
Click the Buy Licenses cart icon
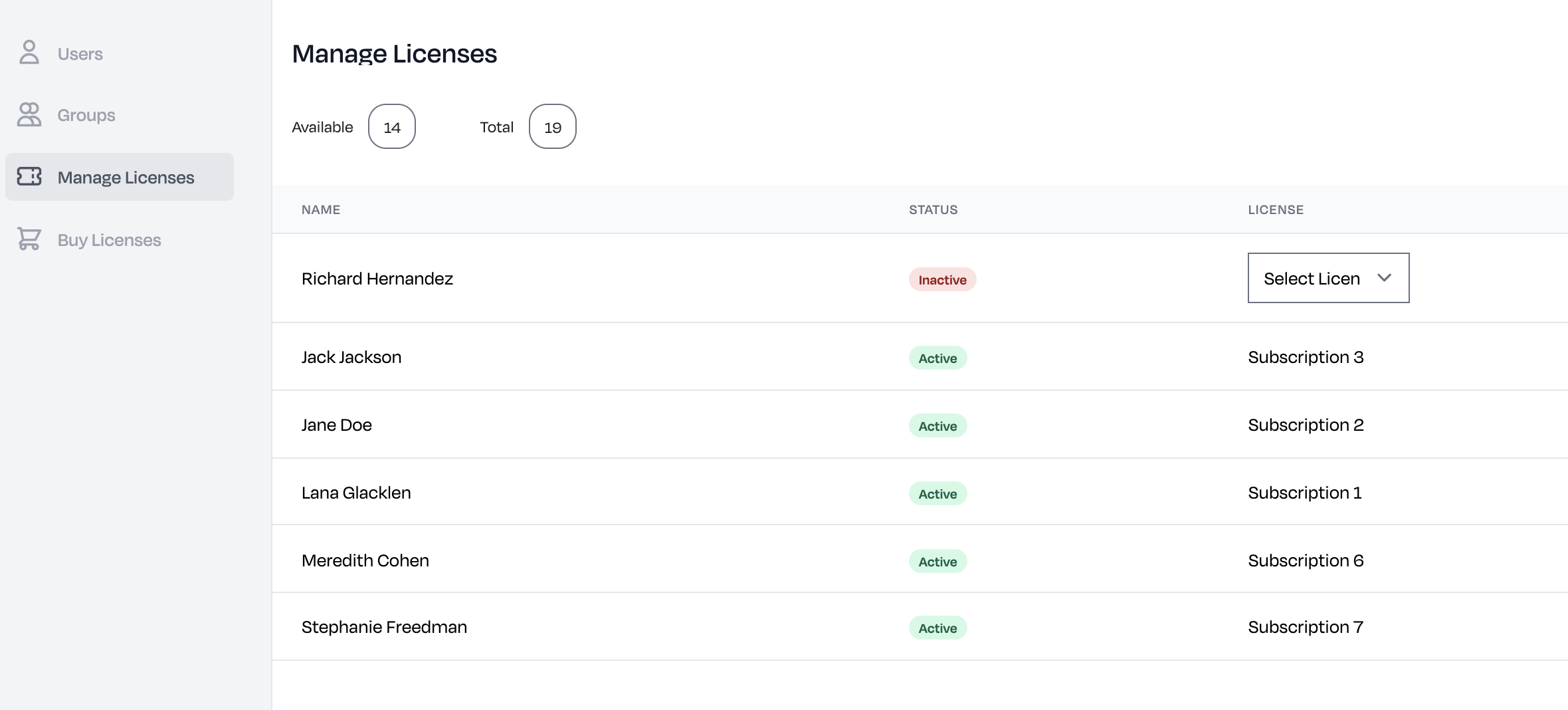pyautogui.click(x=29, y=239)
